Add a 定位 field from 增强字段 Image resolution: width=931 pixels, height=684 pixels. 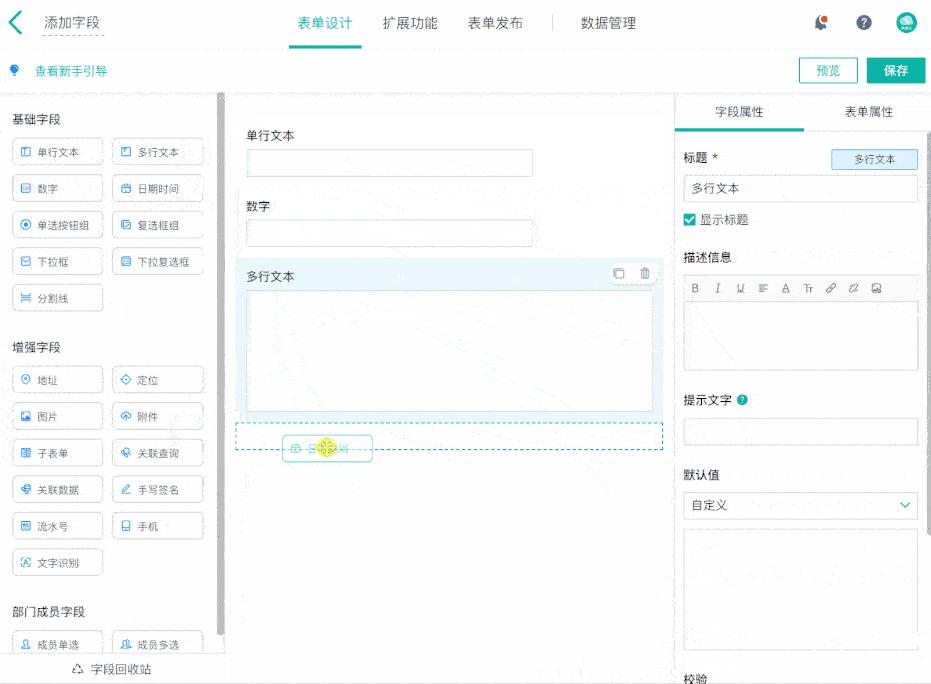click(157, 379)
